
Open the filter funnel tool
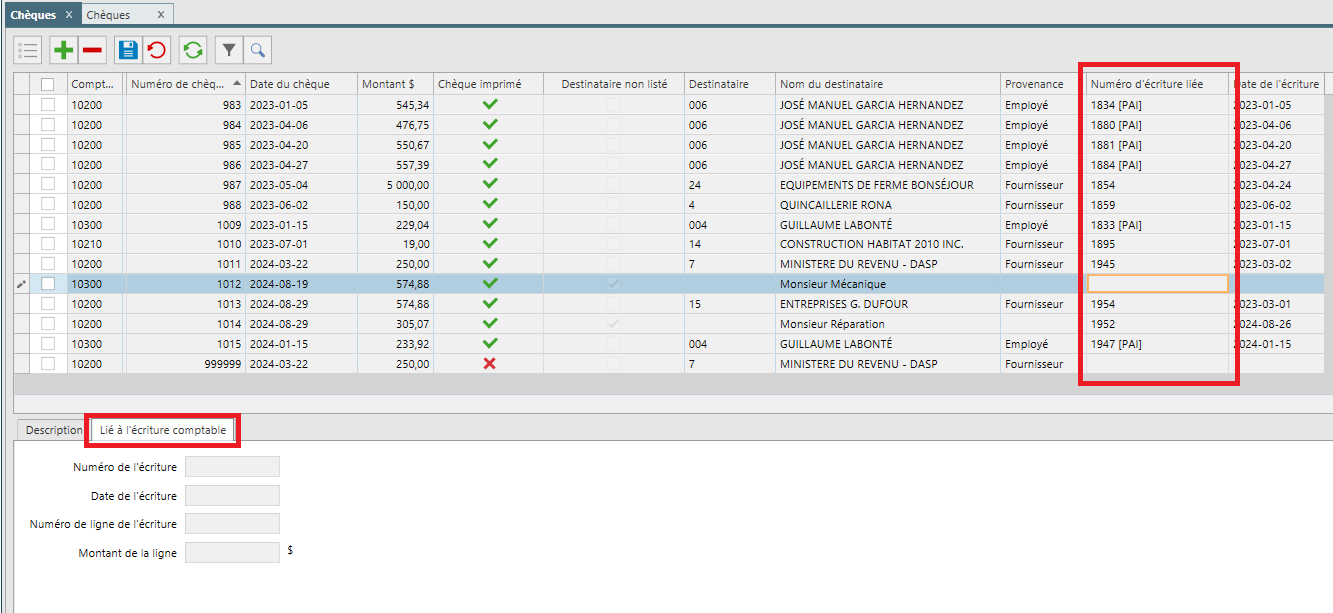coord(229,50)
